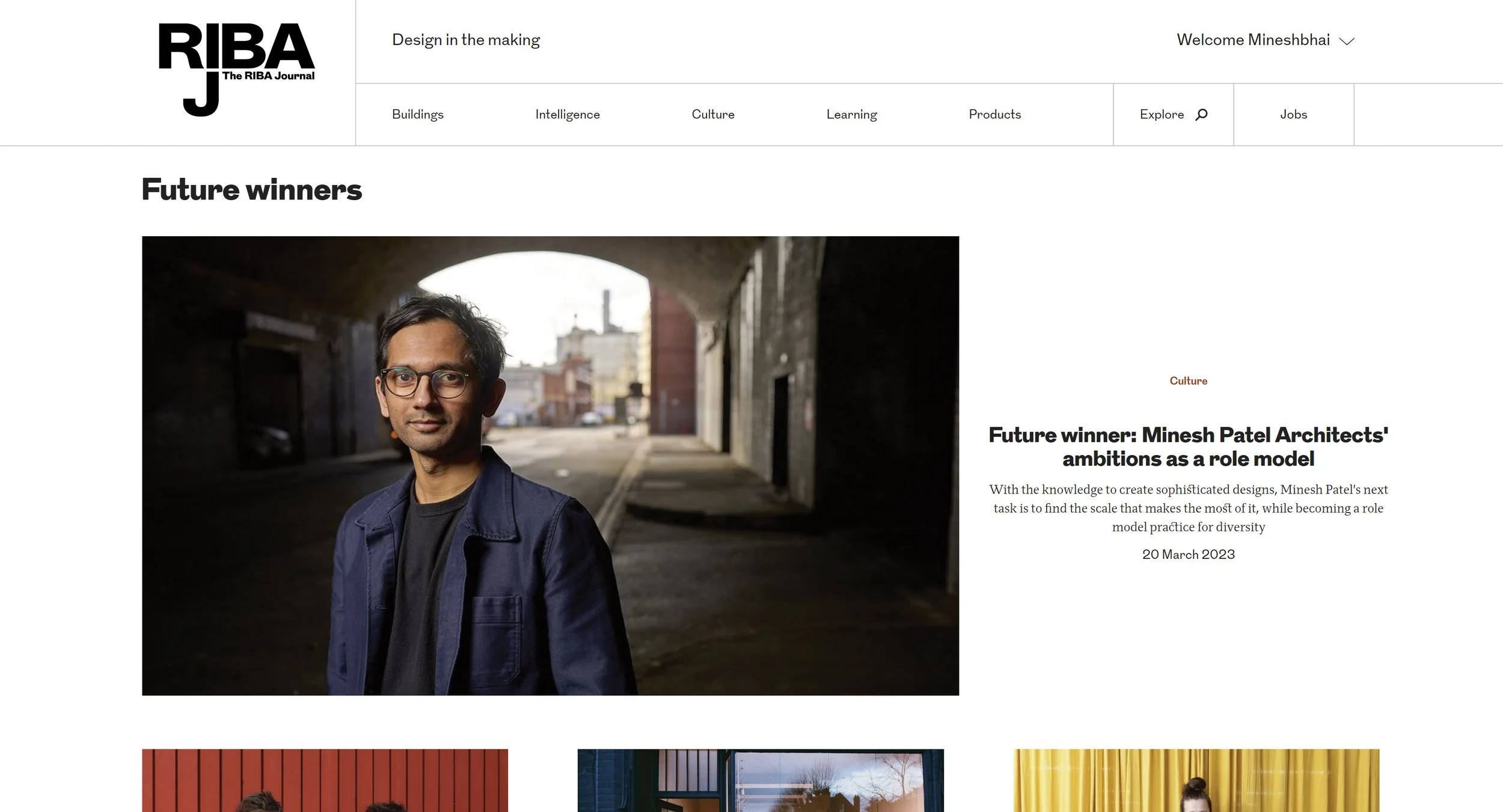1503x812 pixels.
Task: Click the article summary about Minesh Patel
Action: tap(1188, 508)
